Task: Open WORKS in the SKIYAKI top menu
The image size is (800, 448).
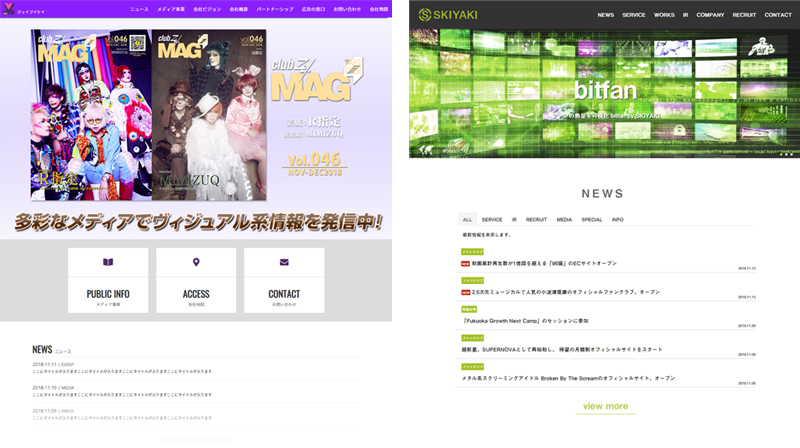Action: (664, 15)
